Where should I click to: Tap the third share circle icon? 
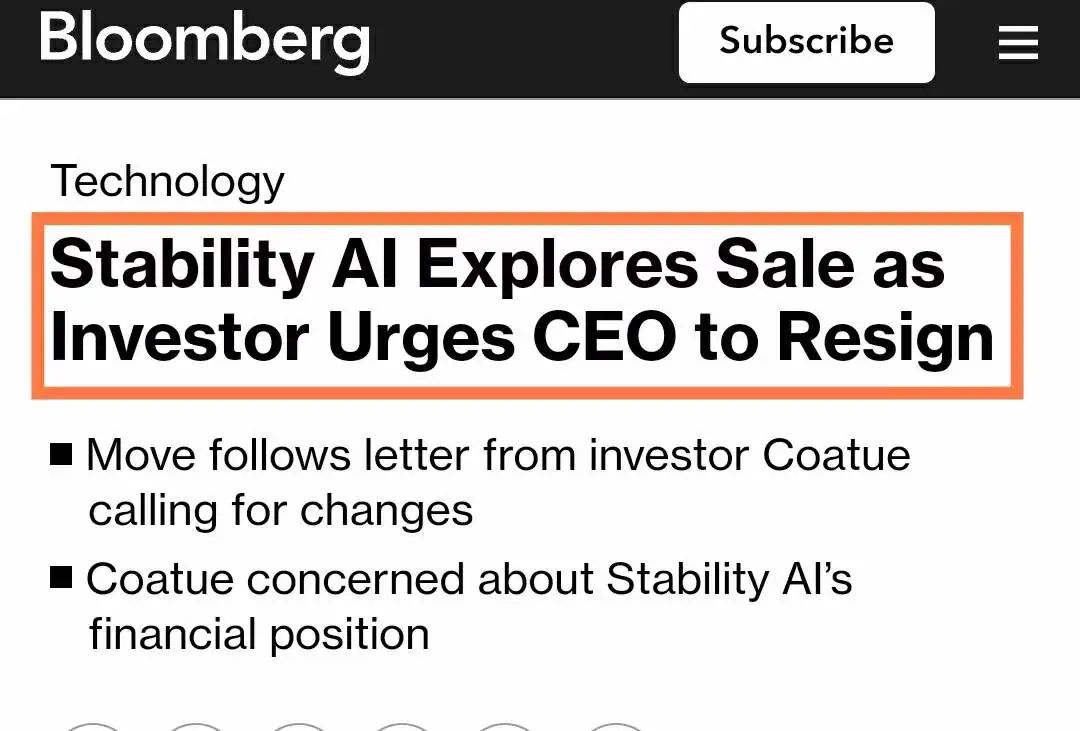(299, 726)
